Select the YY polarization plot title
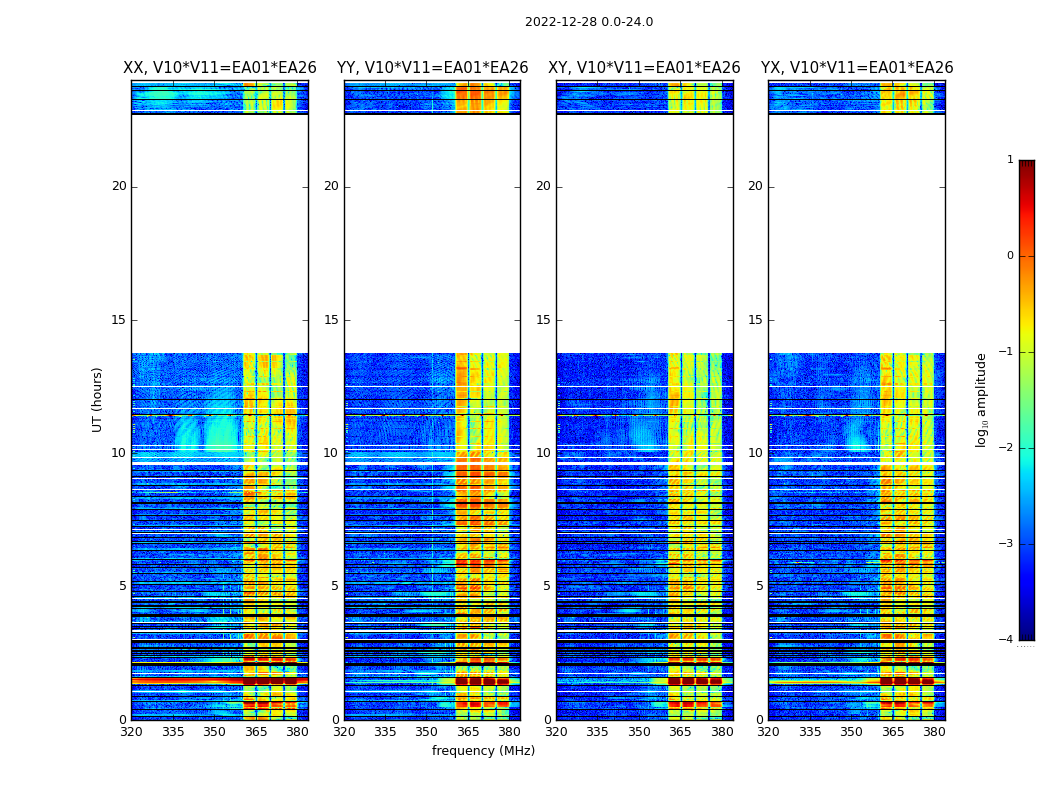This screenshot has width=1050, height=800. pos(432,68)
